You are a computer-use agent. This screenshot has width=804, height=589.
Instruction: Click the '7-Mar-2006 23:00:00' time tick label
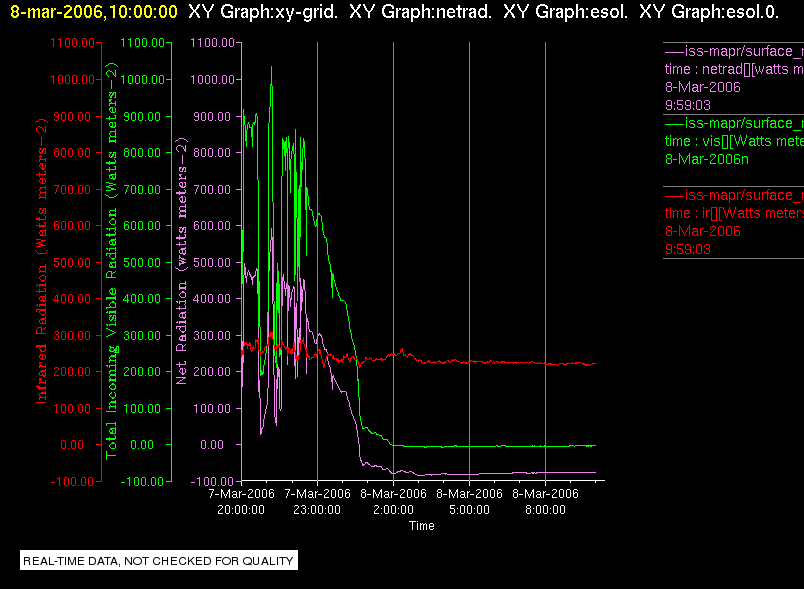pyautogui.click(x=317, y=501)
